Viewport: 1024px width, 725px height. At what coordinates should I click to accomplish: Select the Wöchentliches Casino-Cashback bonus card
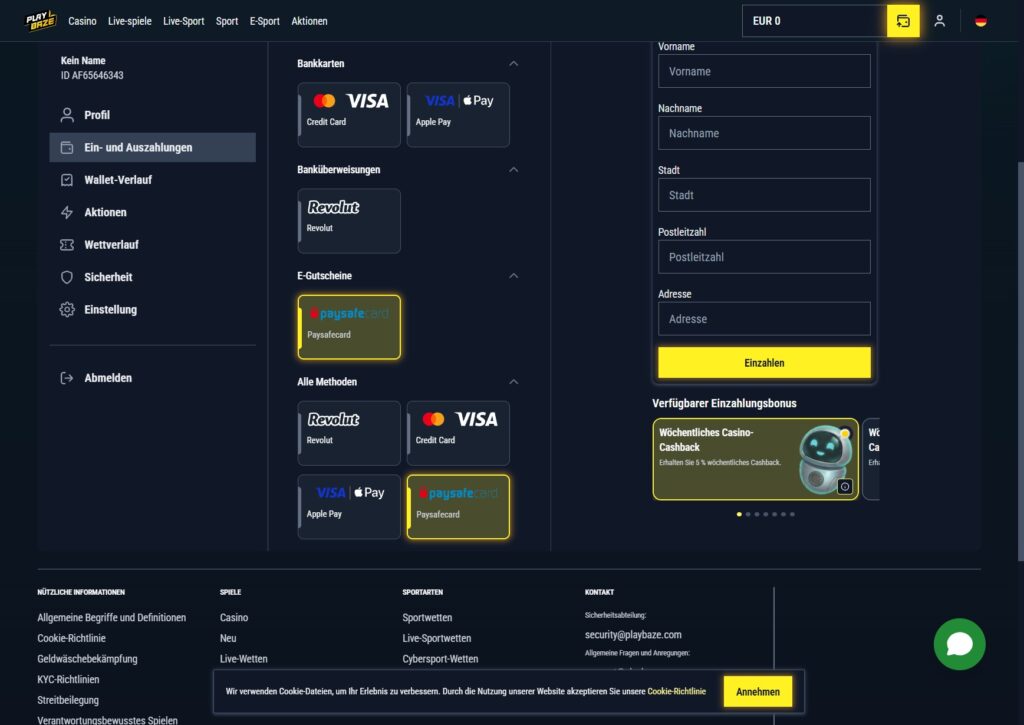(756, 459)
